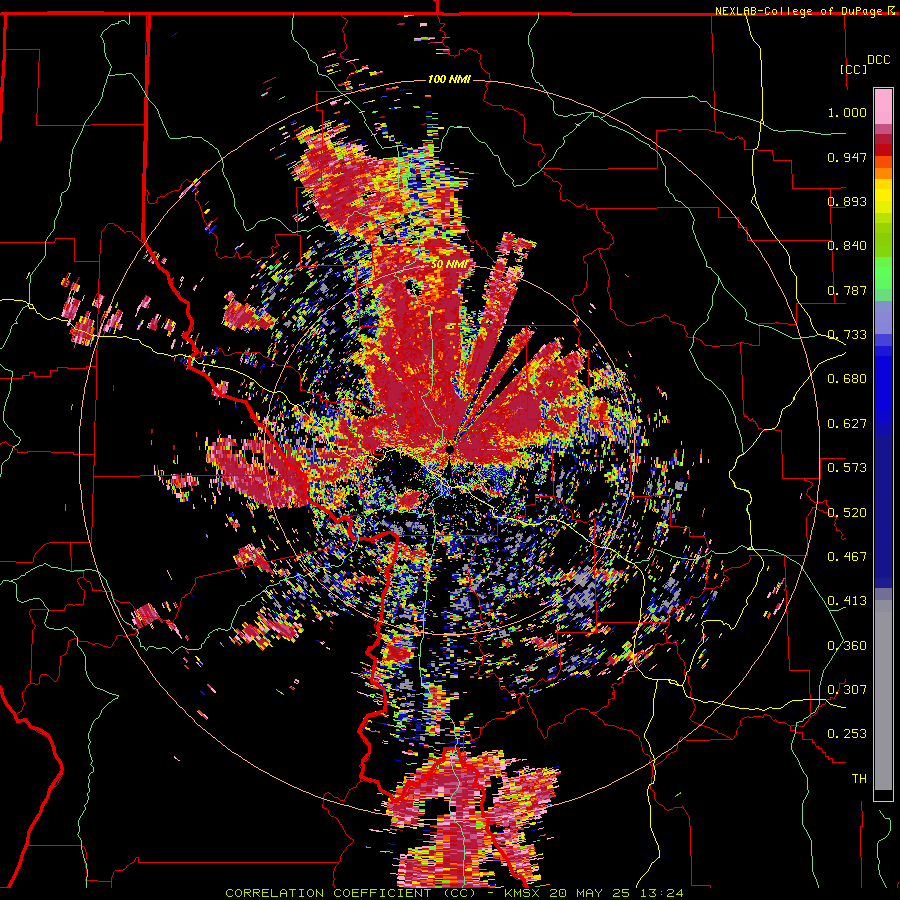900x900 pixels.
Task: Click the 0.627 scale value
Action: click(x=847, y=424)
